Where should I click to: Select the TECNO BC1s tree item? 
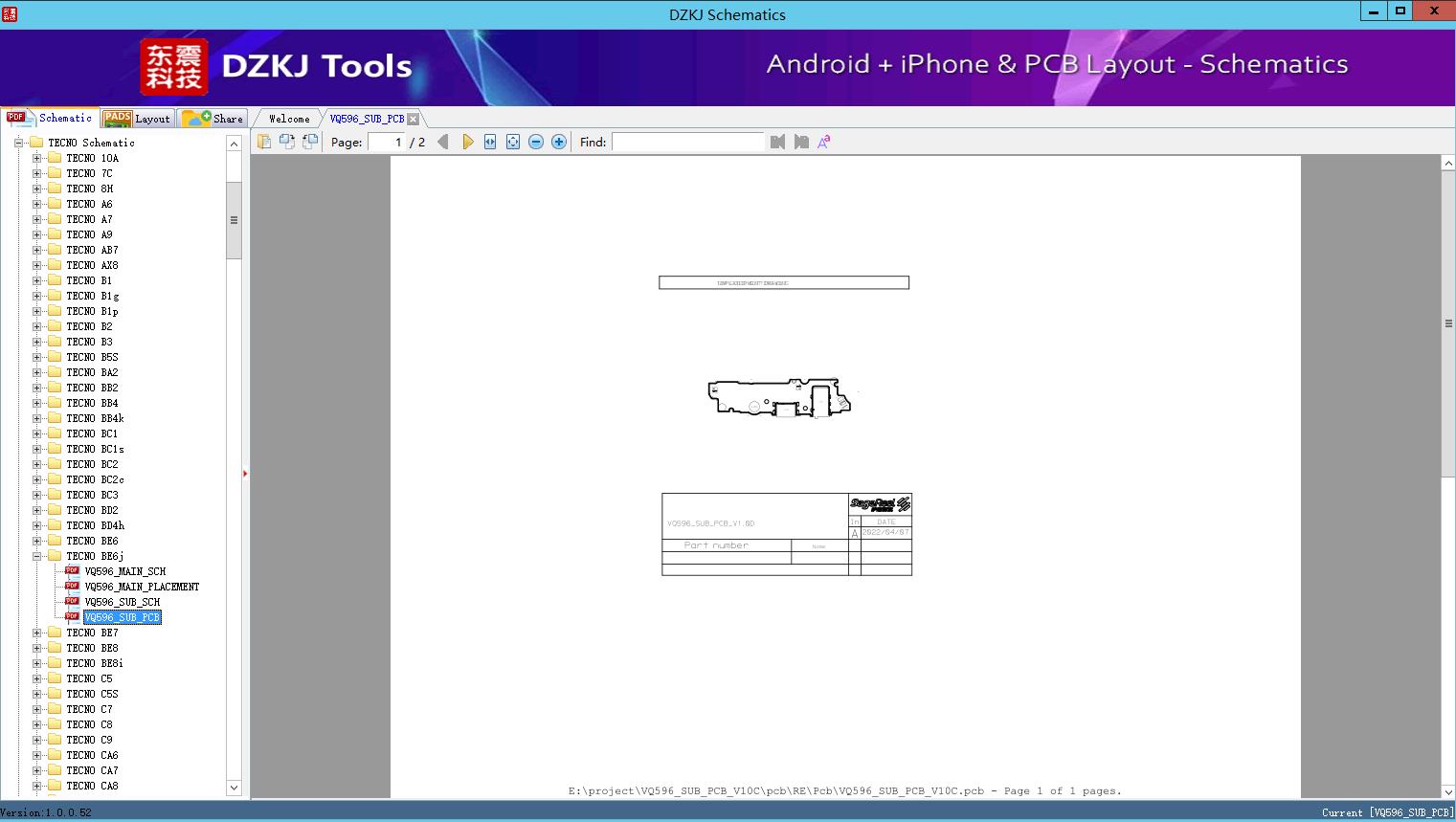tap(95, 449)
